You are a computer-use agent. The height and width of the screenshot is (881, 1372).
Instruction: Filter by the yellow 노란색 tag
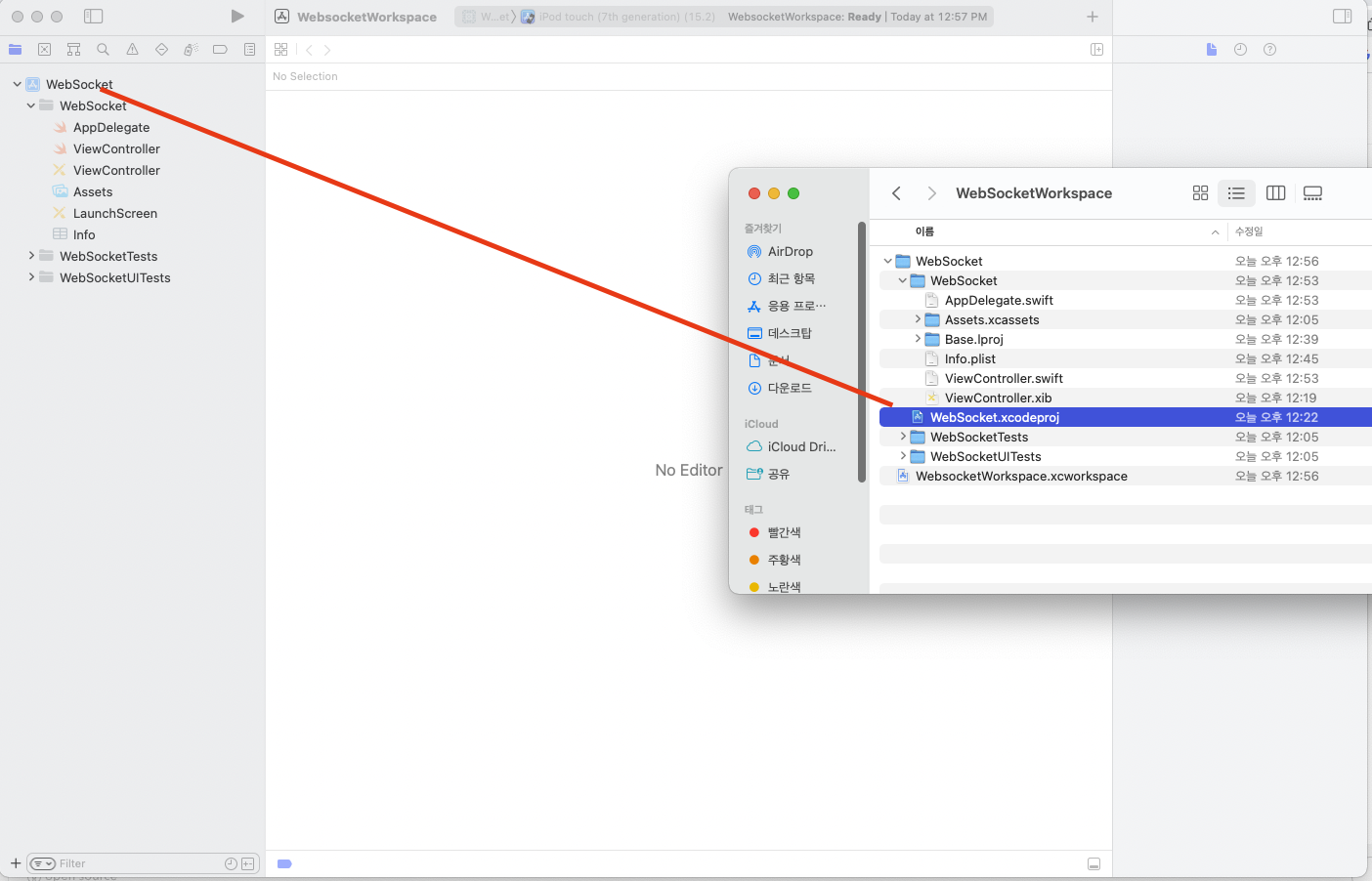pos(784,587)
